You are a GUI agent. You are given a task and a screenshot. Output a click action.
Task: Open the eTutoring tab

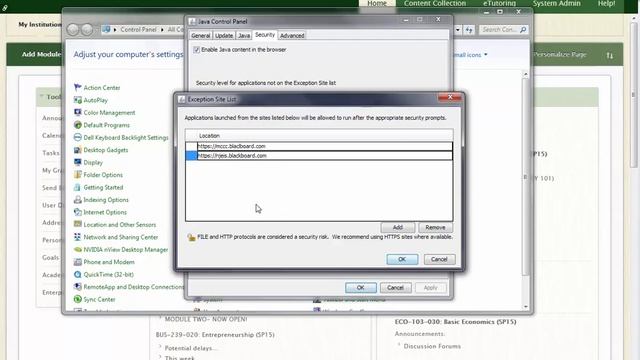point(499,3)
